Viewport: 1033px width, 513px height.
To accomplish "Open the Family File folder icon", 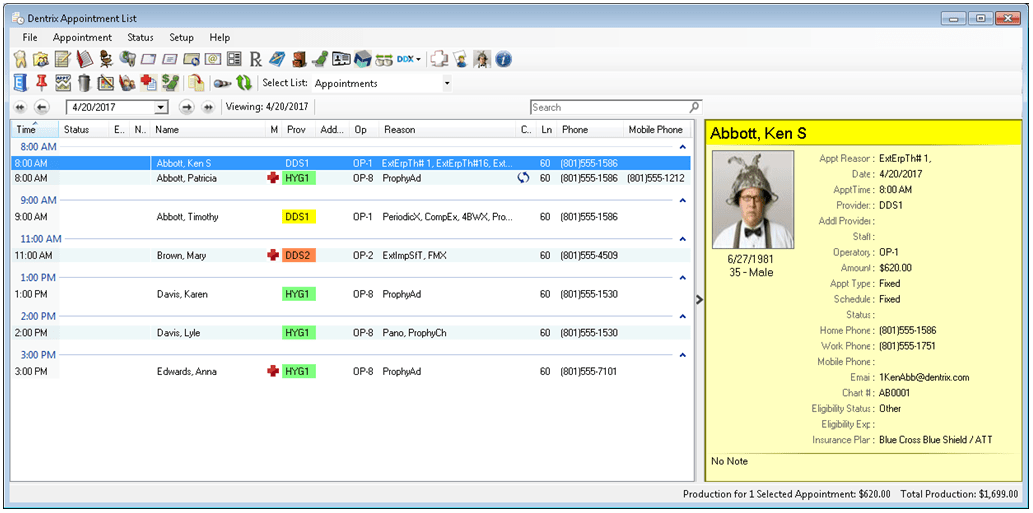I will tap(41, 59).
